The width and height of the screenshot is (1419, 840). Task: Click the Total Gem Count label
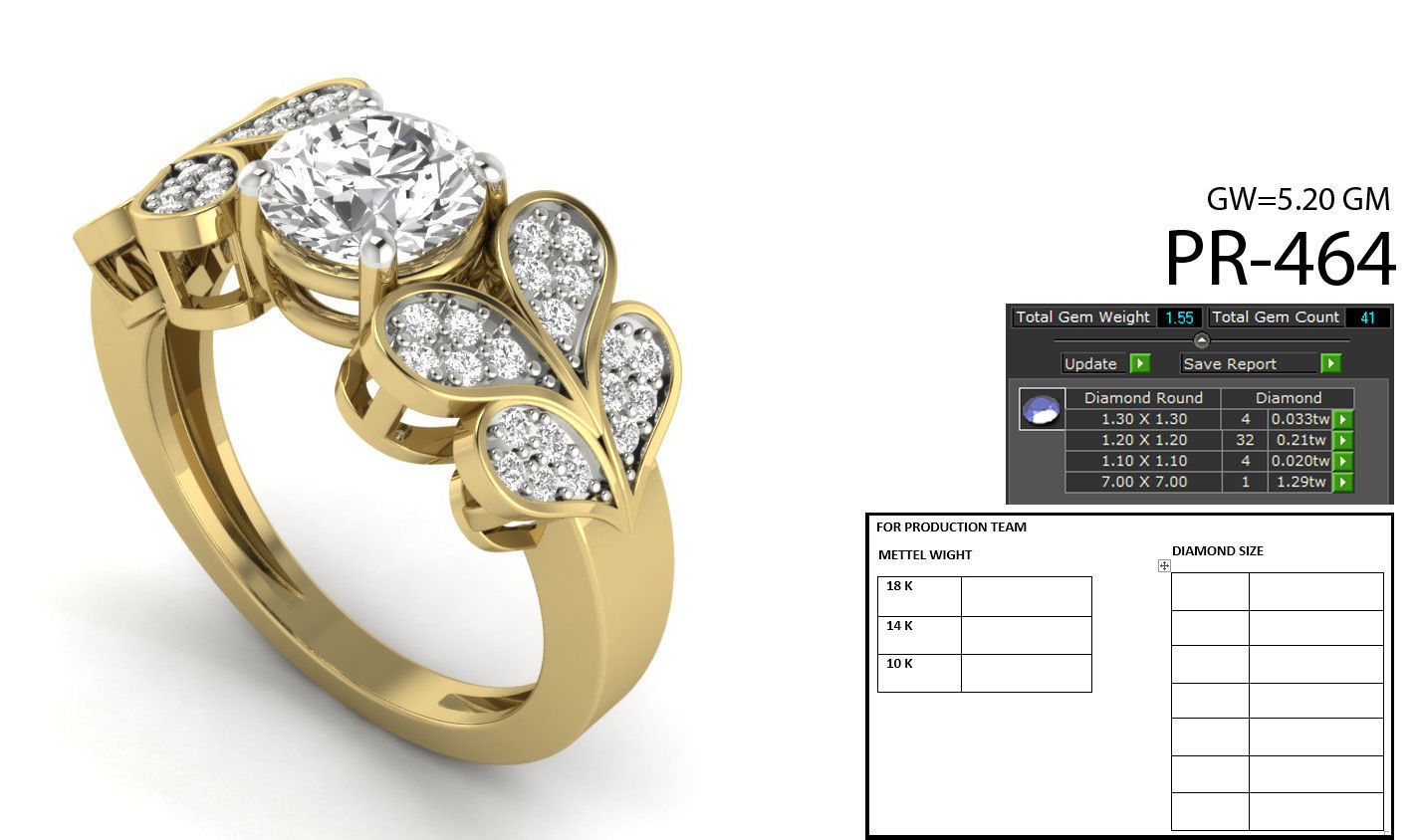pos(1276,316)
